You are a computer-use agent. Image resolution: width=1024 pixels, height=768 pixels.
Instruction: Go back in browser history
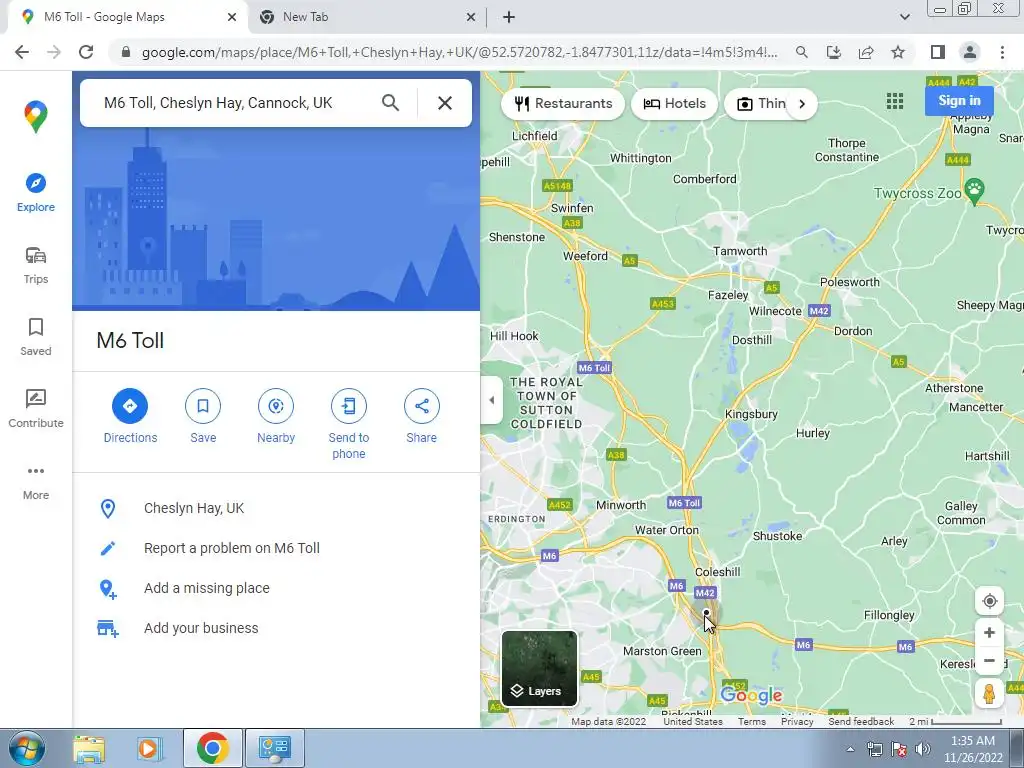click(22, 52)
